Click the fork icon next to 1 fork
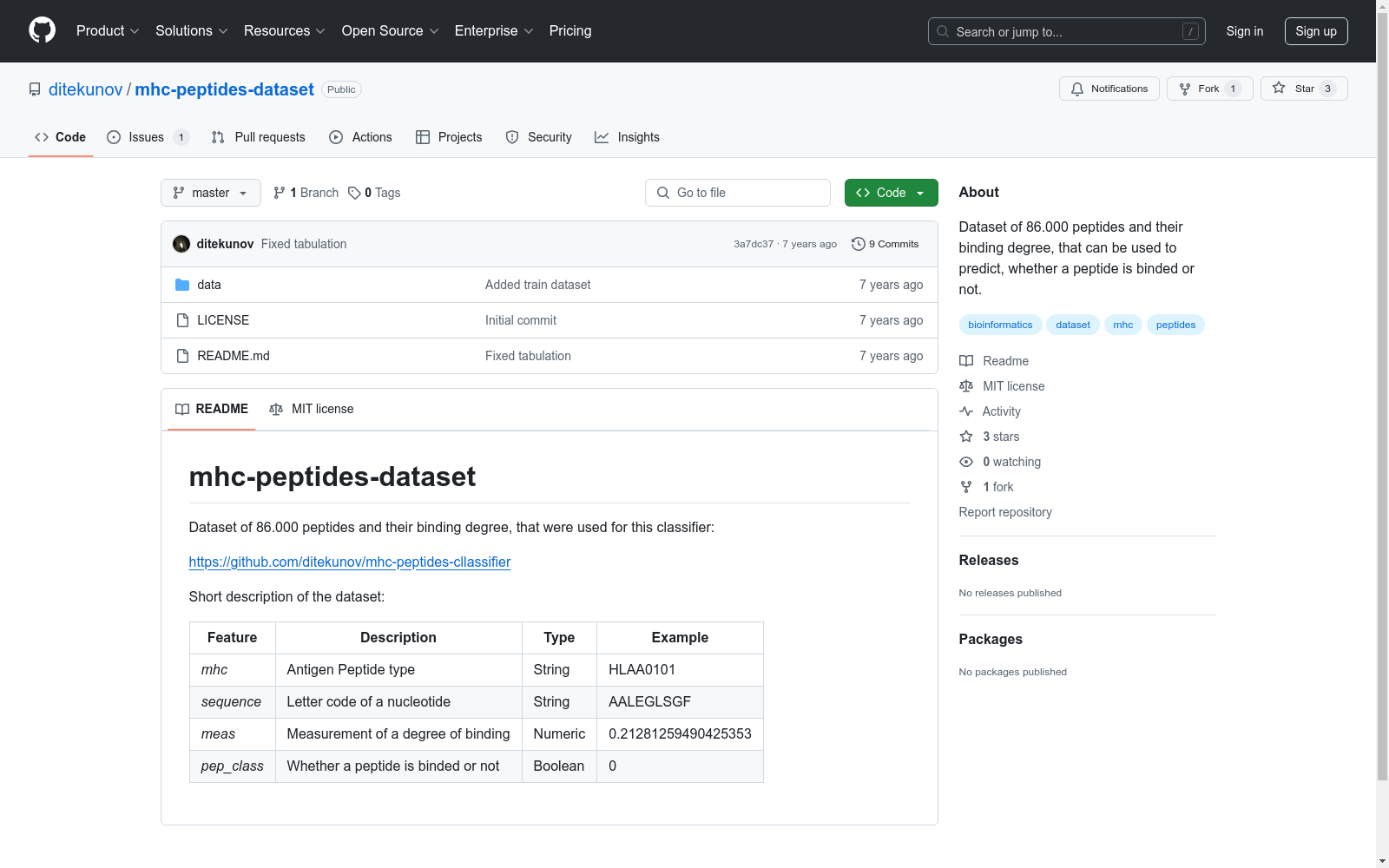This screenshot has width=1389, height=868. coord(966,487)
